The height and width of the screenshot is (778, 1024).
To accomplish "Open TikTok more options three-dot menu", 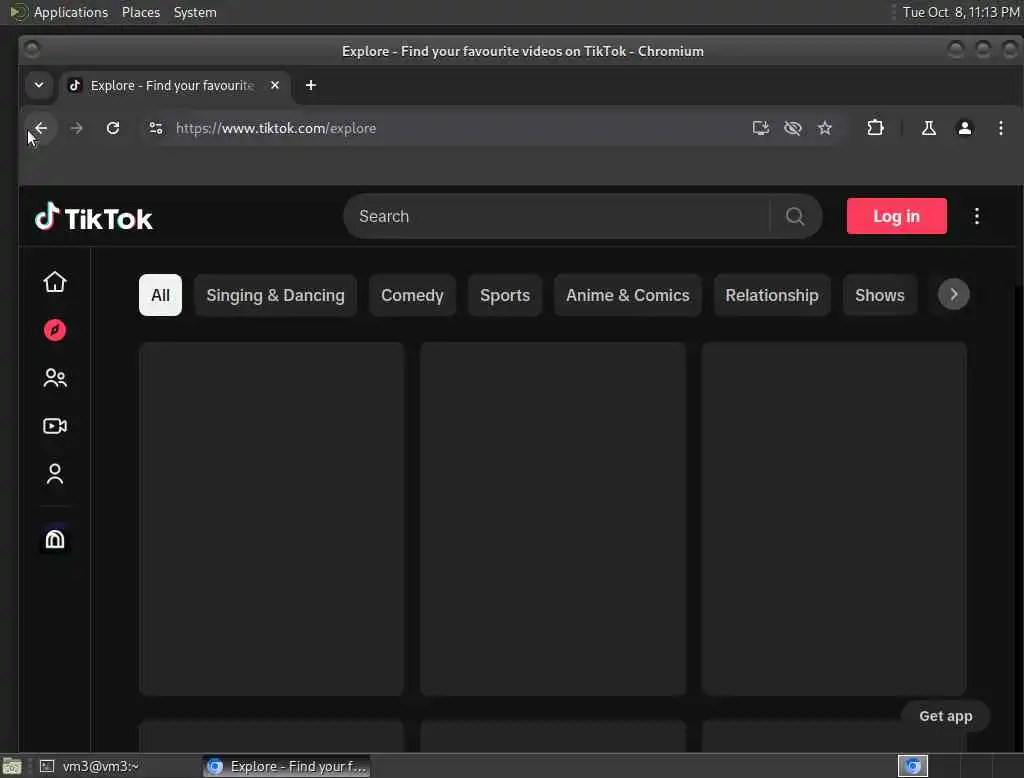I will click(976, 216).
